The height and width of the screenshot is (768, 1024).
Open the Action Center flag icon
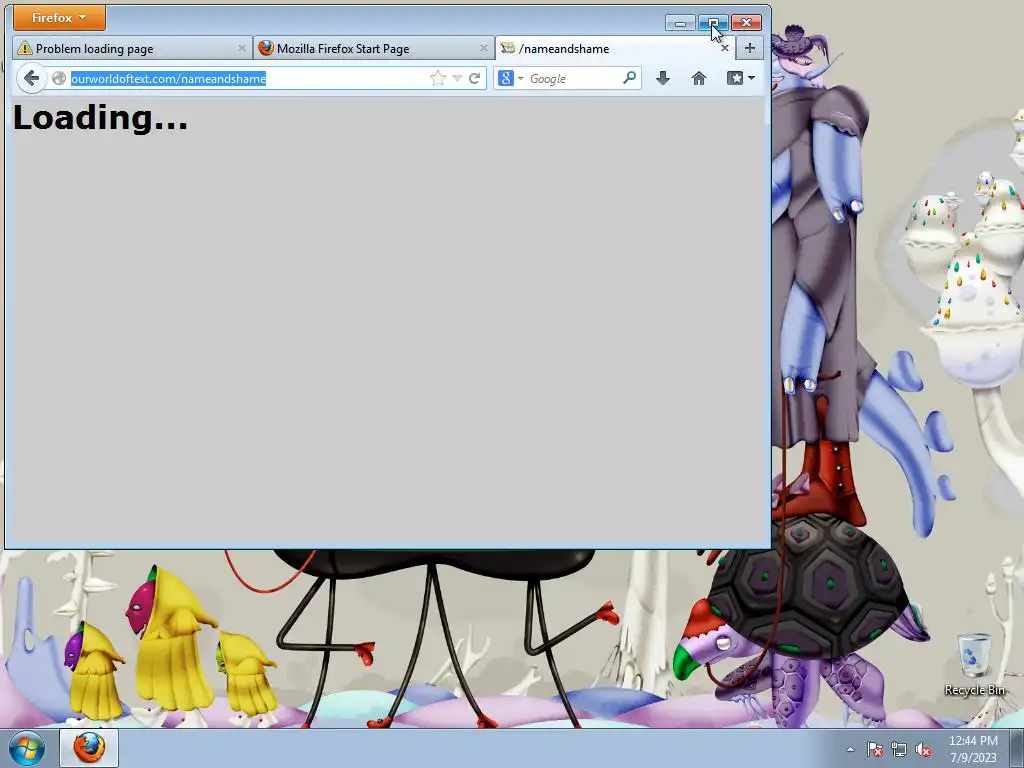pos(875,749)
